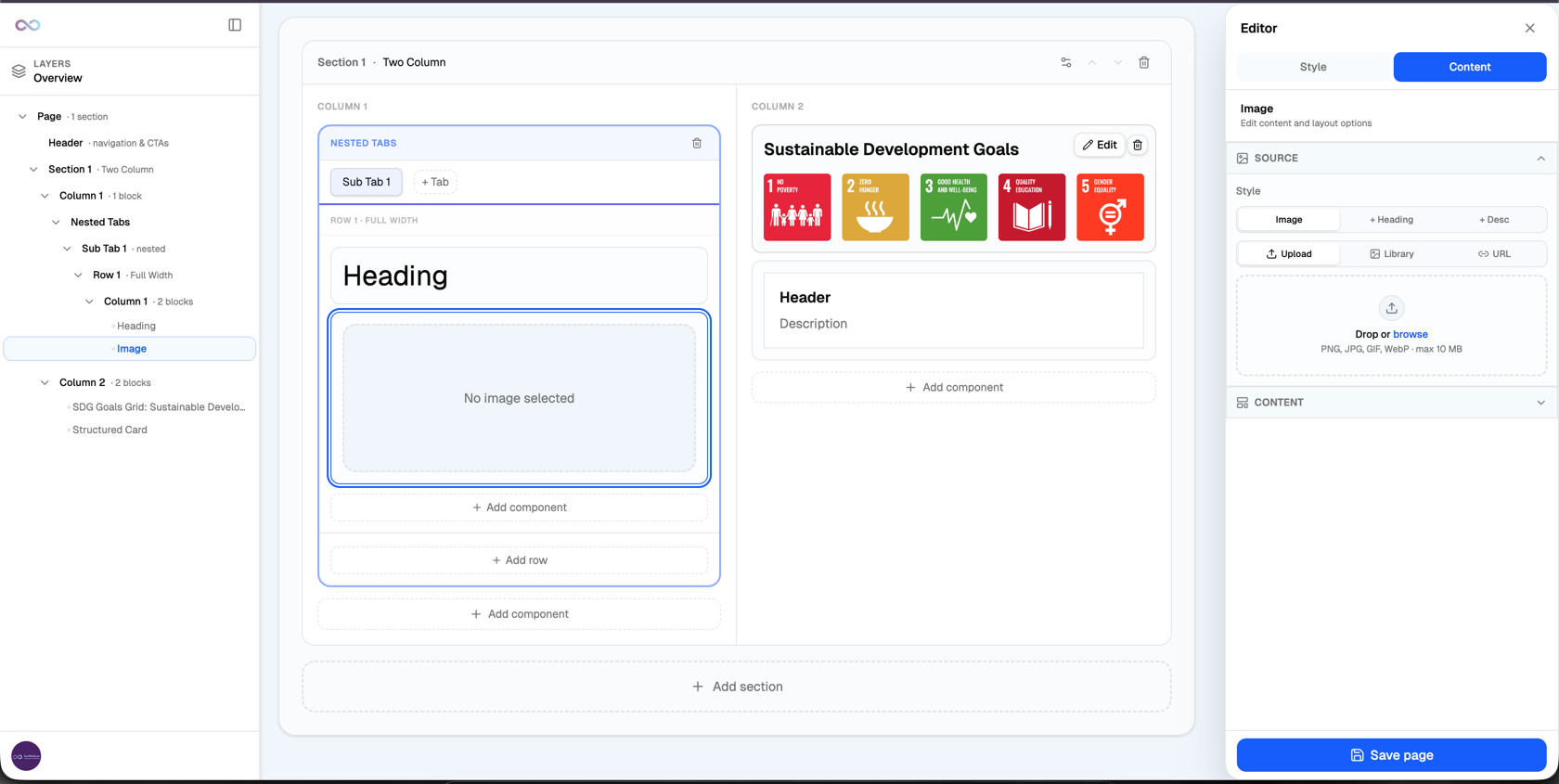Toggle the + Heading style option
This screenshot has height=784, width=1559.
(1391, 220)
